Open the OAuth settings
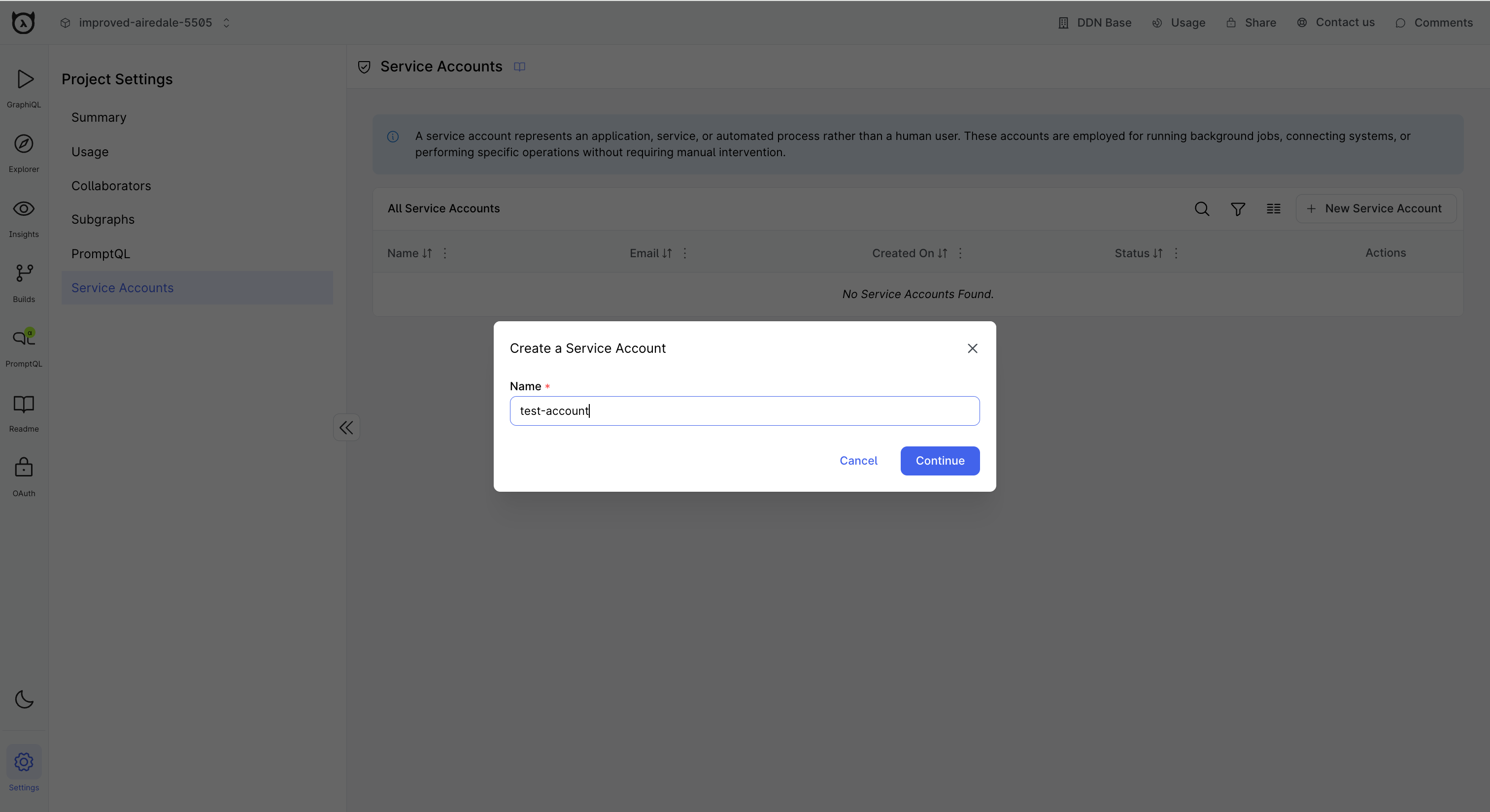The width and height of the screenshot is (1490, 812). click(24, 474)
